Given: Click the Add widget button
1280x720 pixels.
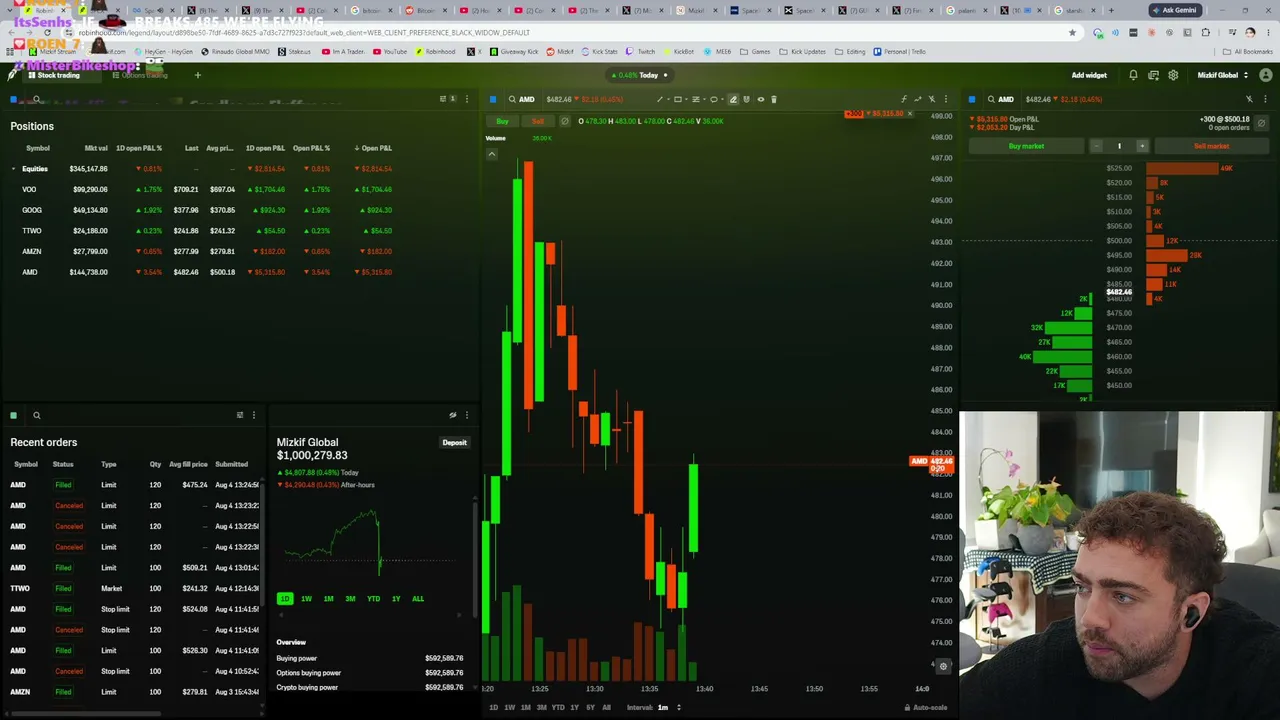Looking at the screenshot, I should click(1089, 75).
